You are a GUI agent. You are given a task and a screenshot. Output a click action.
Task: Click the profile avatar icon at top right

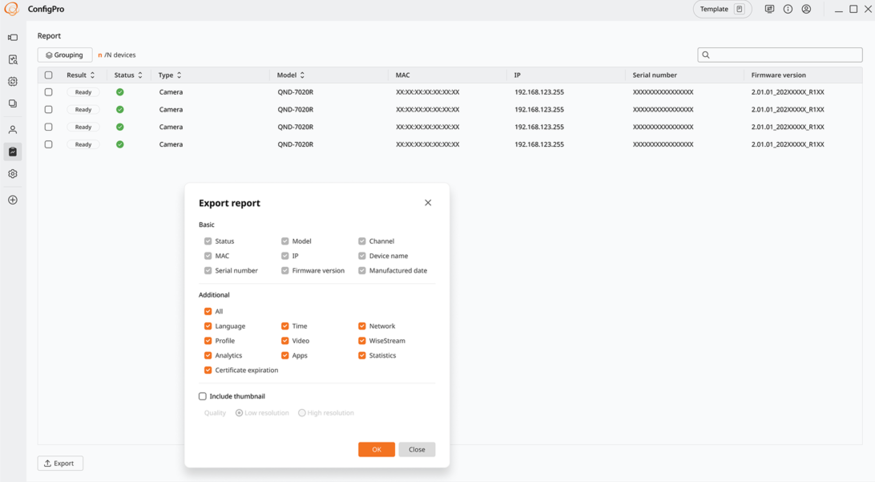(806, 9)
